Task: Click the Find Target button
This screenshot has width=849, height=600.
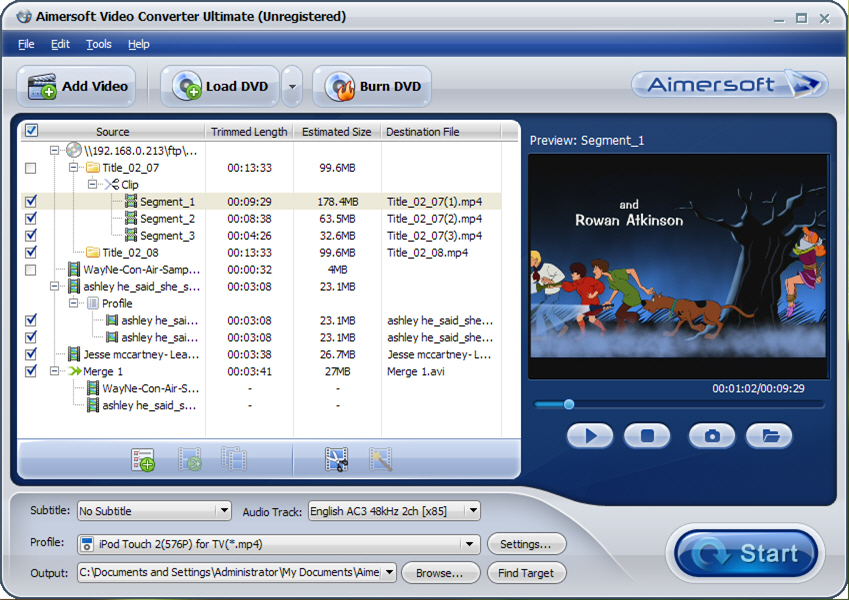Action: coord(526,572)
